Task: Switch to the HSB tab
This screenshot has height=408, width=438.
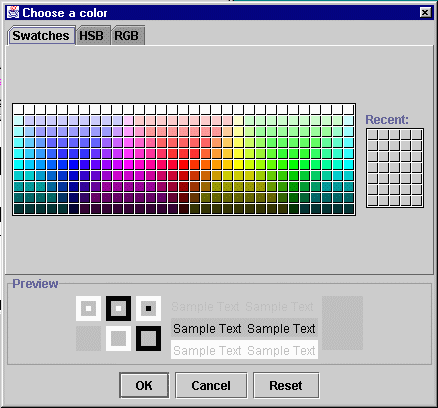Action: coord(93,35)
